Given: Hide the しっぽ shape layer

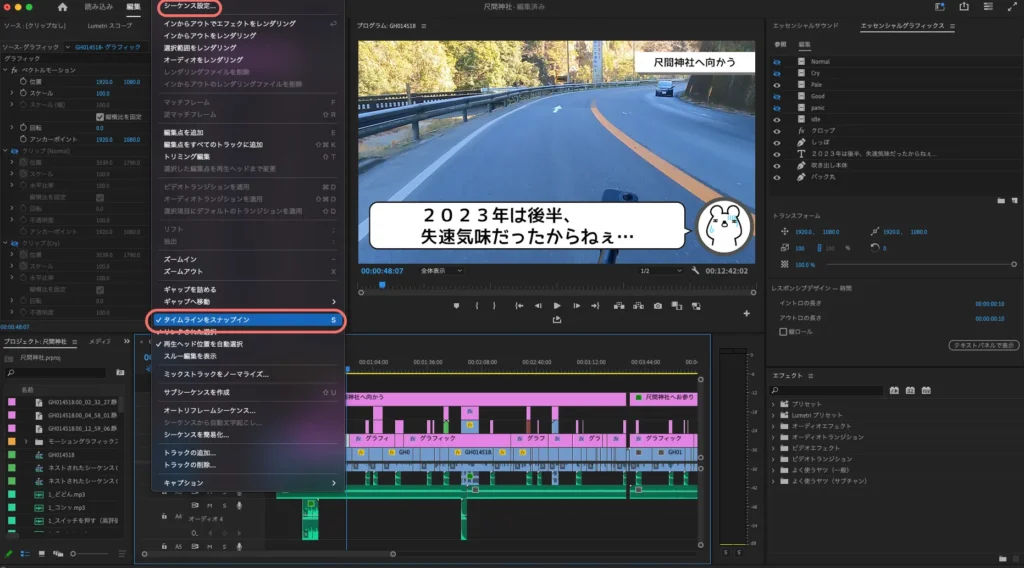Looking at the screenshot, I should coord(776,142).
